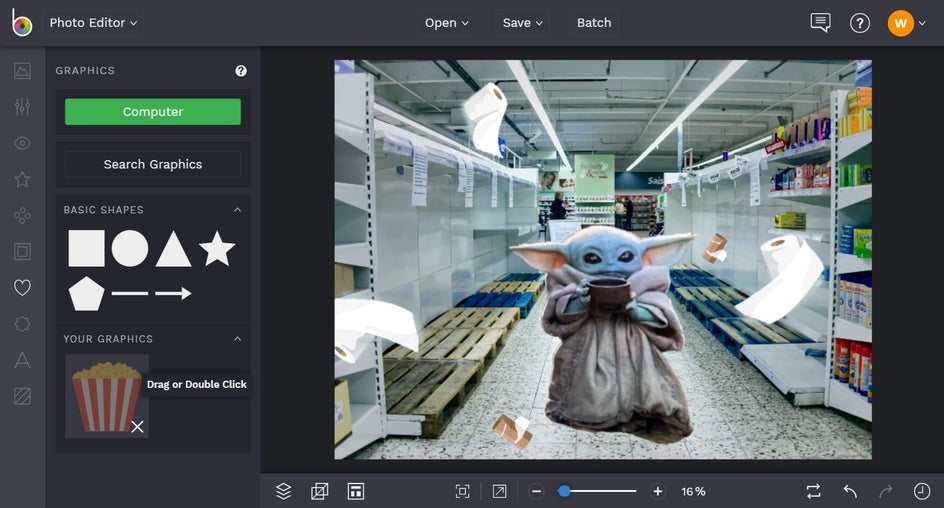Open the Frames sidebar tool
The width and height of the screenshot is (944, 508).
pyautogui.click(x=22, y=252)
